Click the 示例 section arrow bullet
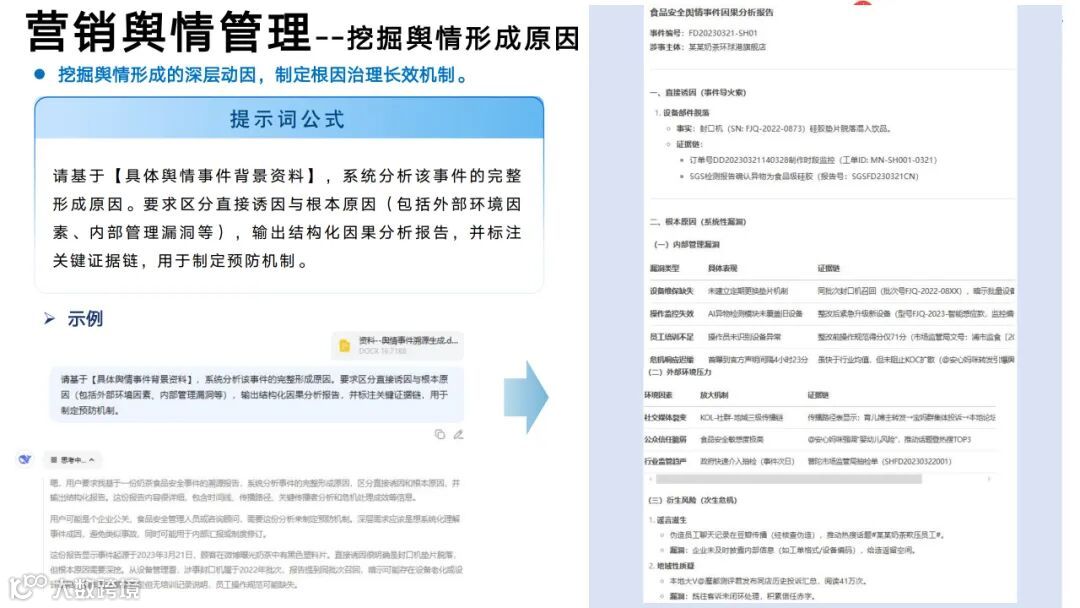 [x=50, y=319]
